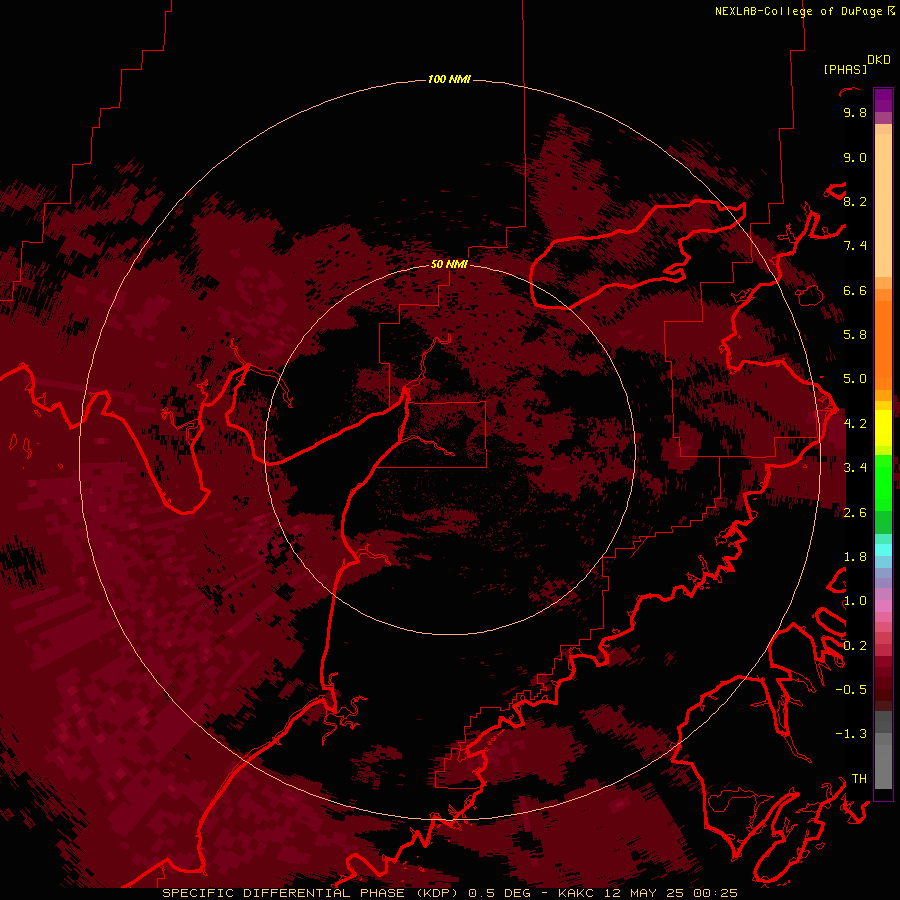Click the 3.4 value on the color scale
Viewport: 900px width, 900px height.
click(x=855, y=468)
